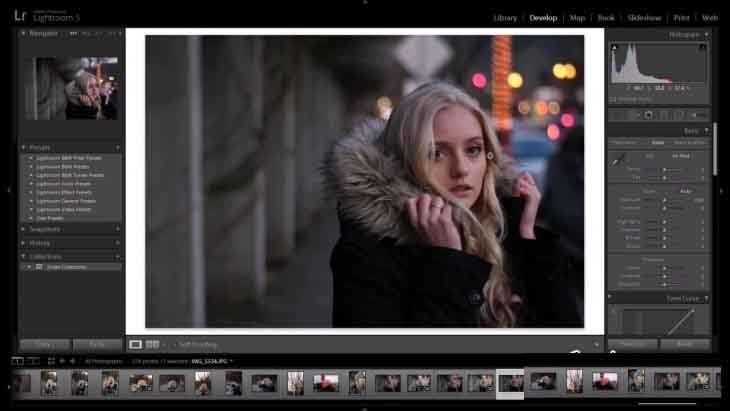The image size is (730, 411).
Task: Click the Loupe view icon in toolbar
Action: [136, 344]
